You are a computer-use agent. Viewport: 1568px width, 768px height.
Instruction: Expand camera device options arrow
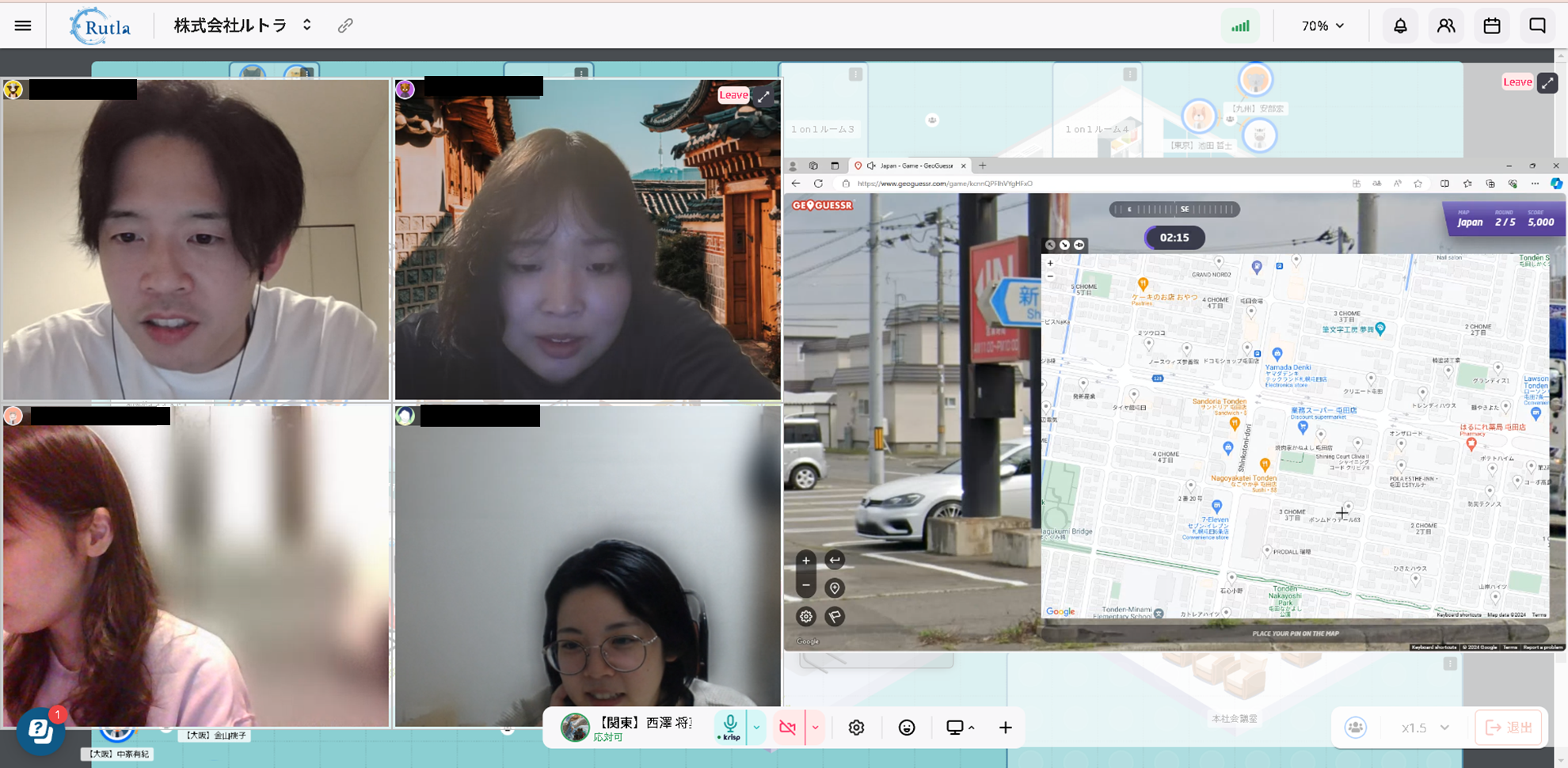[x=816, y=727]
